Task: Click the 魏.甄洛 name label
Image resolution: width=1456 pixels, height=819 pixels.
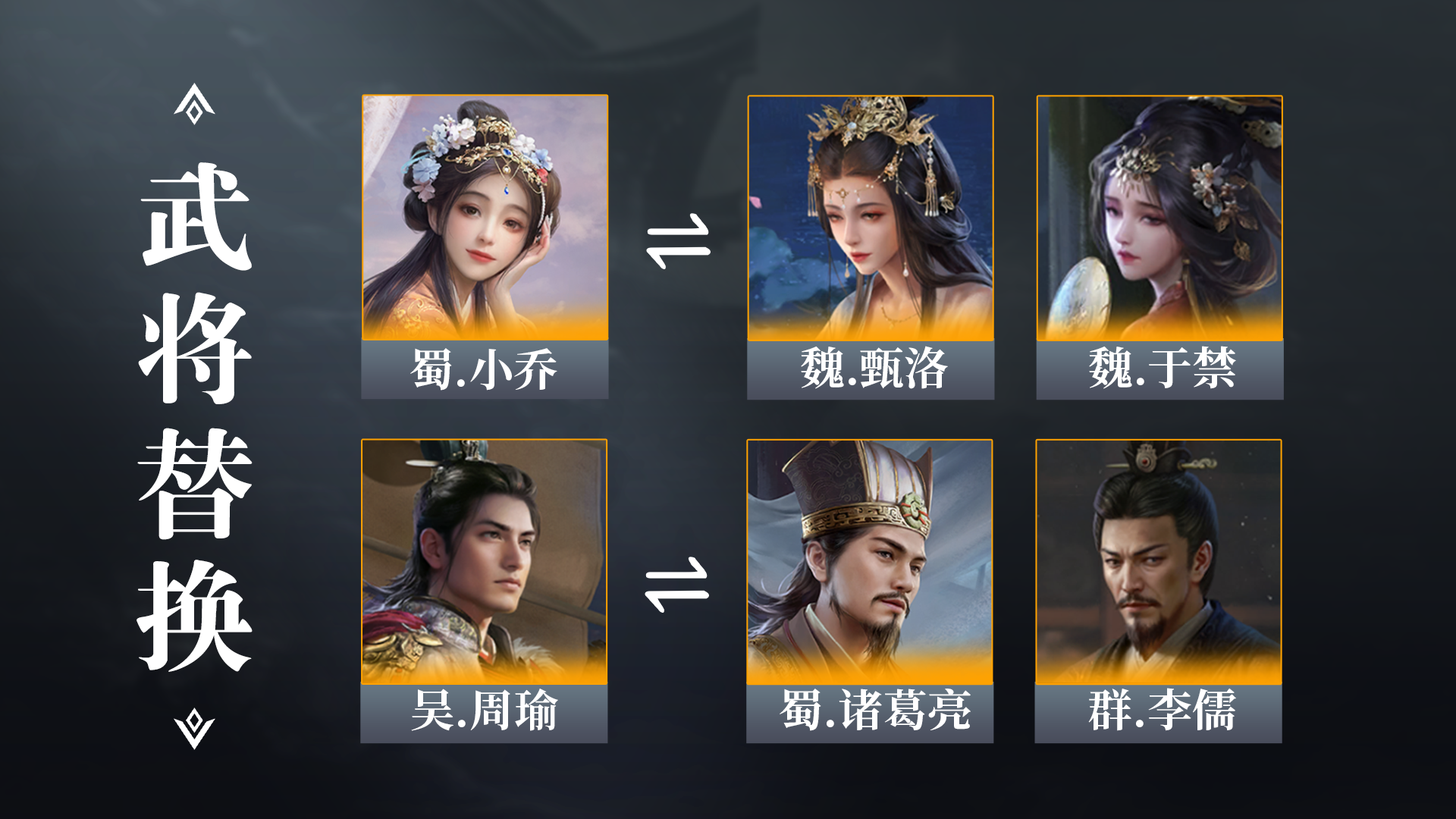Action: (x=871, y=369)
